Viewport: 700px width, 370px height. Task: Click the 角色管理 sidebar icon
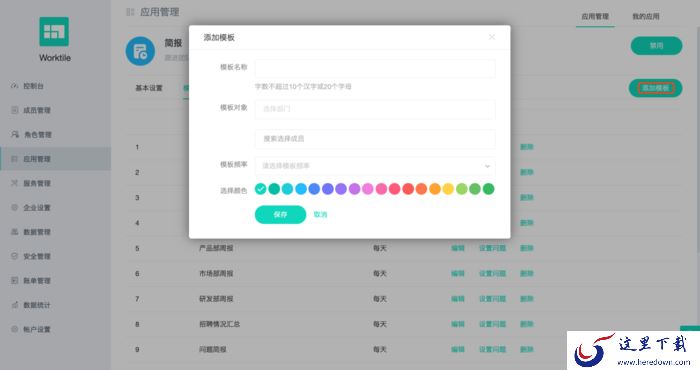click(x=15, y=134)
